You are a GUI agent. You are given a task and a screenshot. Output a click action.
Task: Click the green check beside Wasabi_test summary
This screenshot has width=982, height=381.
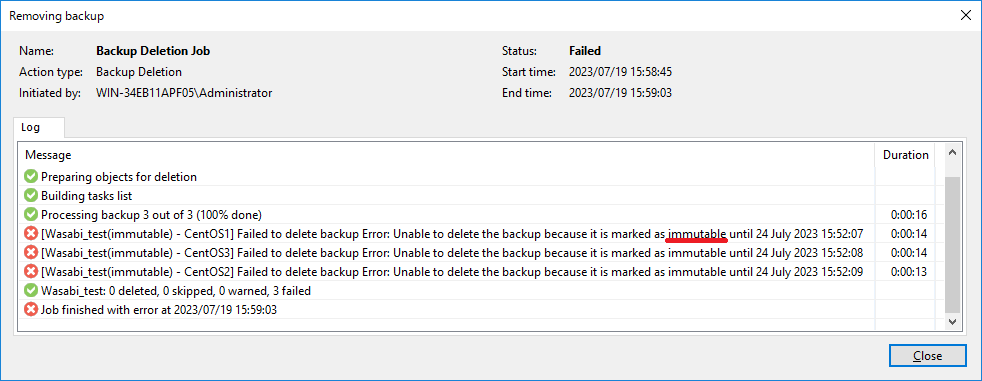[31, 291]
